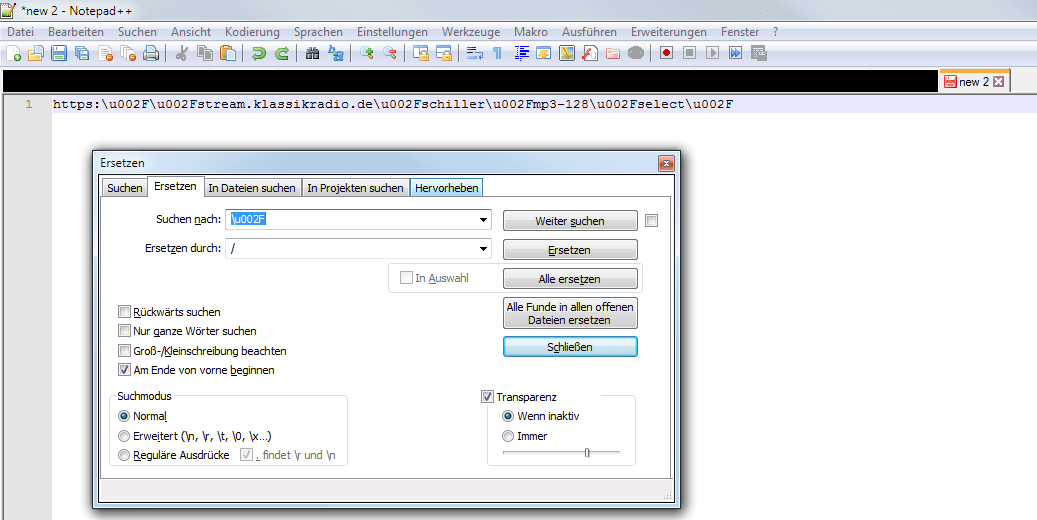Click the save recorded macro icon

pyautogui.click(x=759, y=54)
